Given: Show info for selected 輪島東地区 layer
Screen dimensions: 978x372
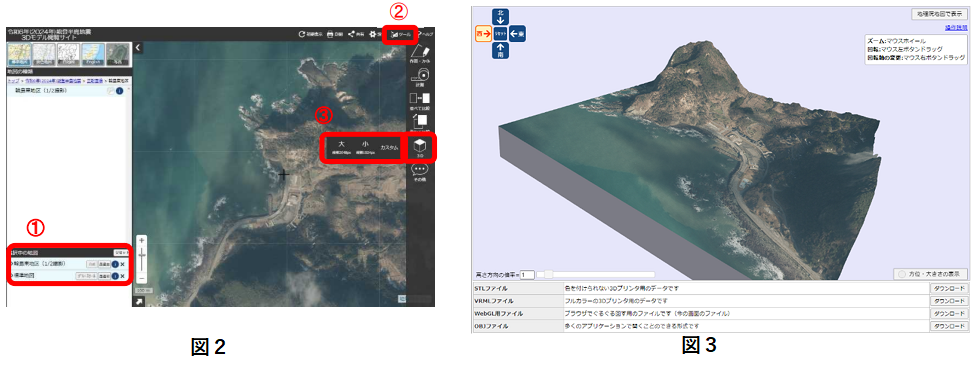Looking at the screenshot, I should [x=115, y=264].
